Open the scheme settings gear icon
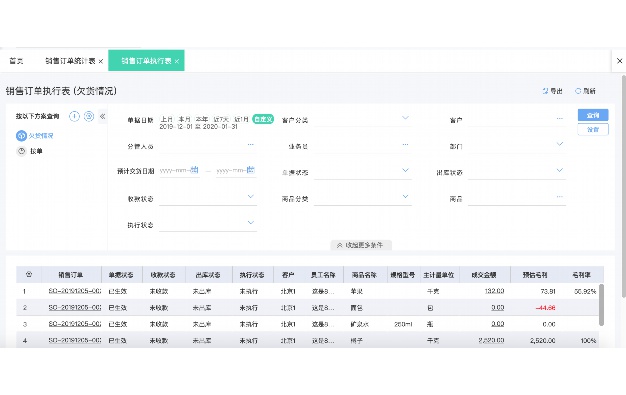 tap(89, 116)
